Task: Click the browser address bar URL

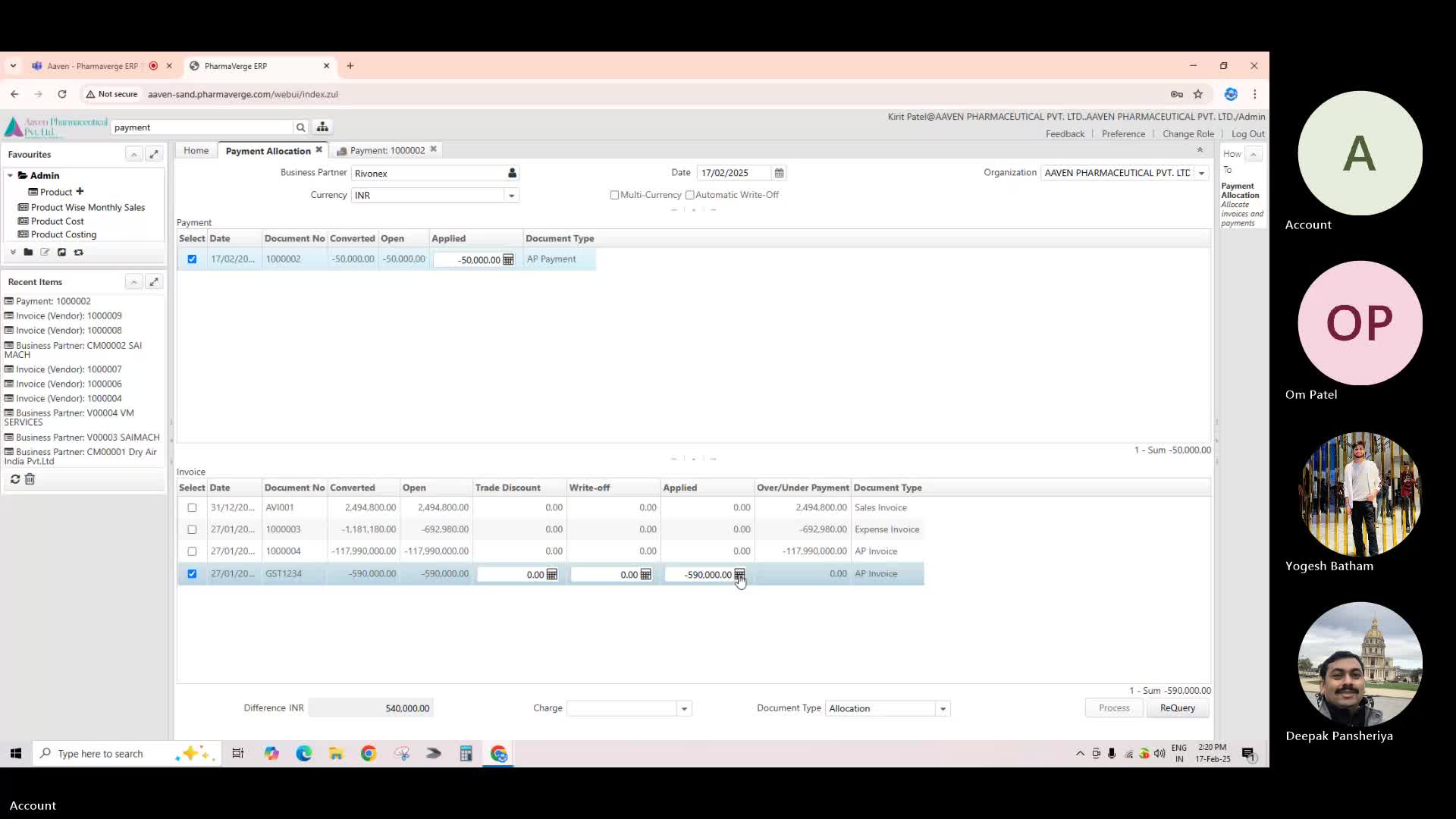Action: tap(243, 94)
